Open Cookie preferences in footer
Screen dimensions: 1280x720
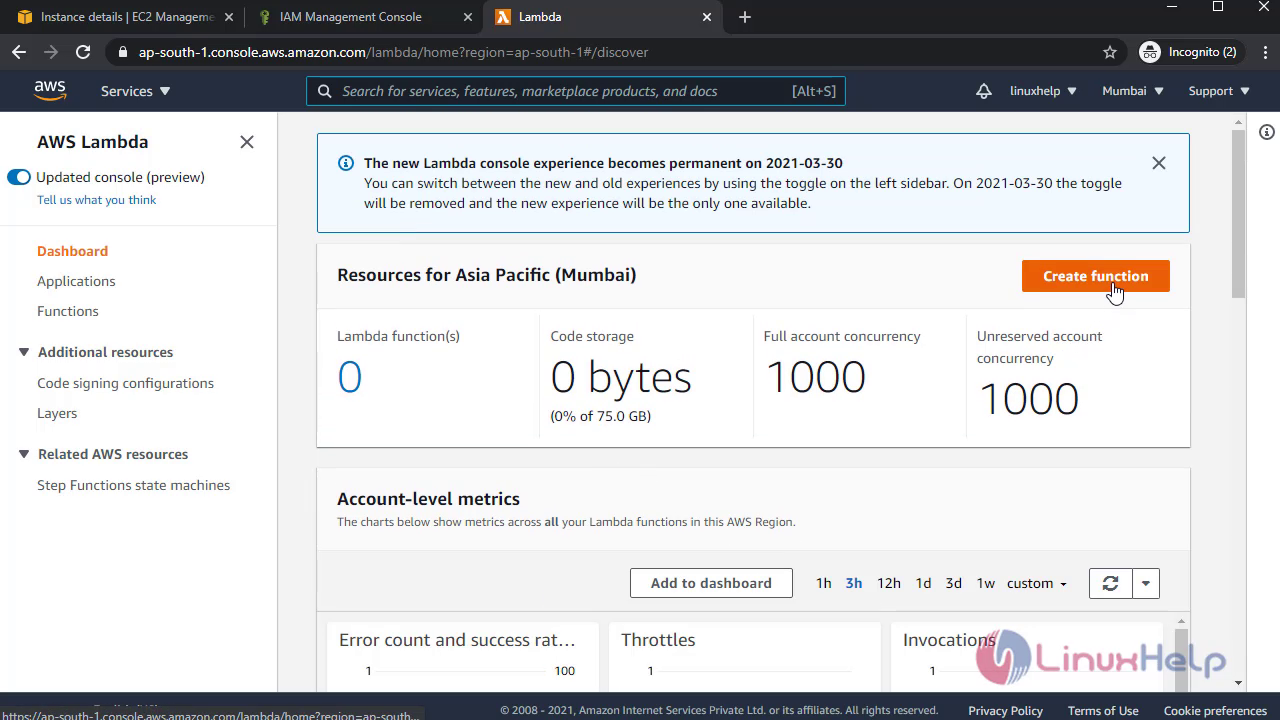point(1215,711)
